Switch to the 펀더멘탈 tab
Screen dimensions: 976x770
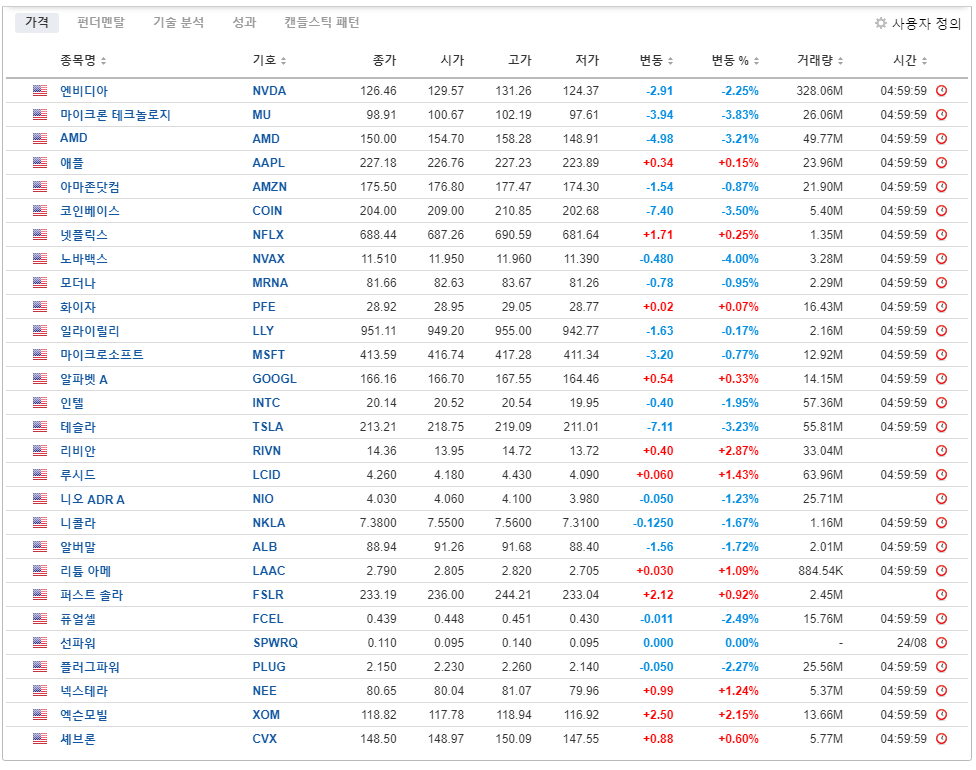(101, 22)
